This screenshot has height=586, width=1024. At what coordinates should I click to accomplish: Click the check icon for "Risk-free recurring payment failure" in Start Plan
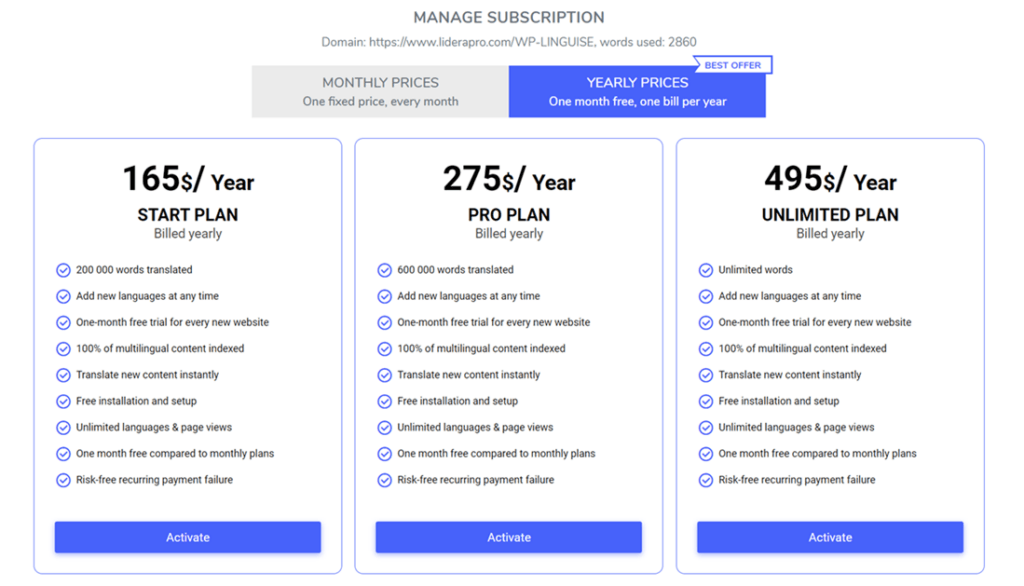pyautogui.click(x=62, y=479)
